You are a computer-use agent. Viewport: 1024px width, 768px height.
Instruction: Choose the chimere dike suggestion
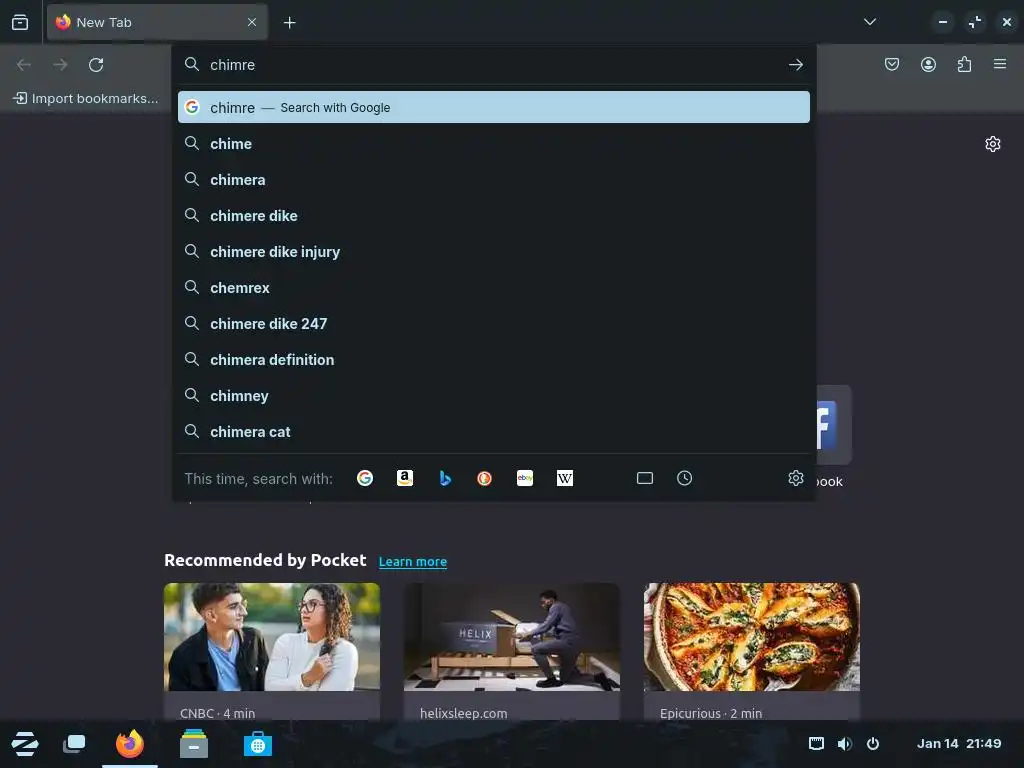[494, 216]
